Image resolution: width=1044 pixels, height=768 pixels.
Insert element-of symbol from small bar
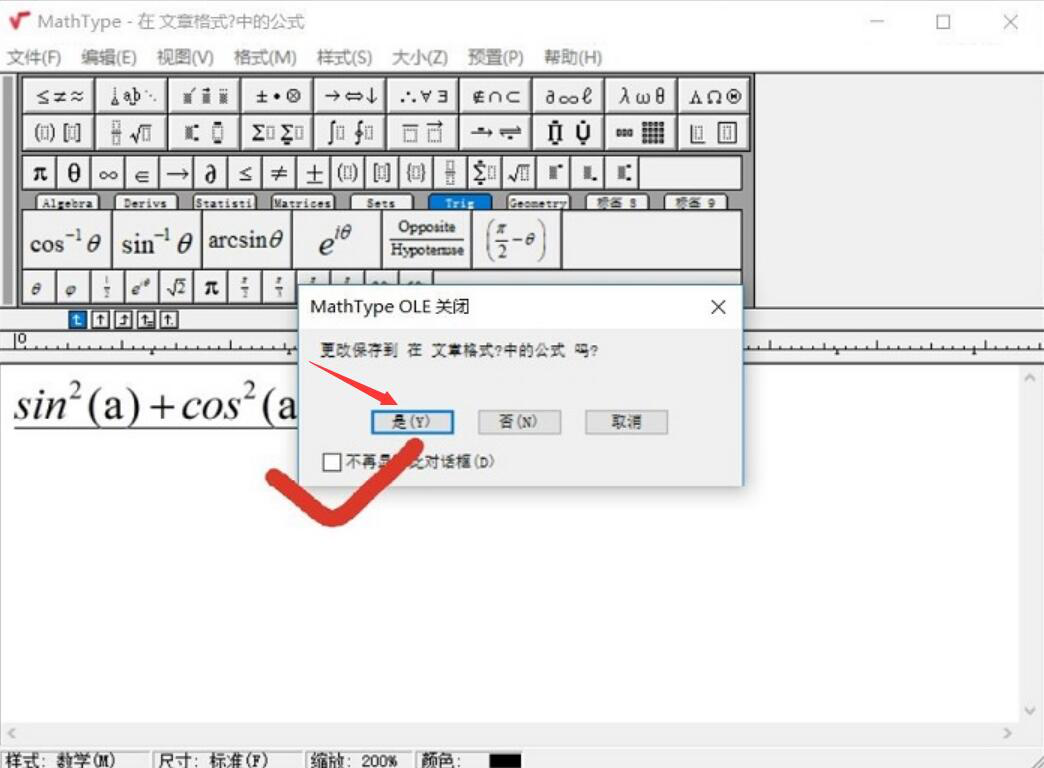click(x=142, y=174)
